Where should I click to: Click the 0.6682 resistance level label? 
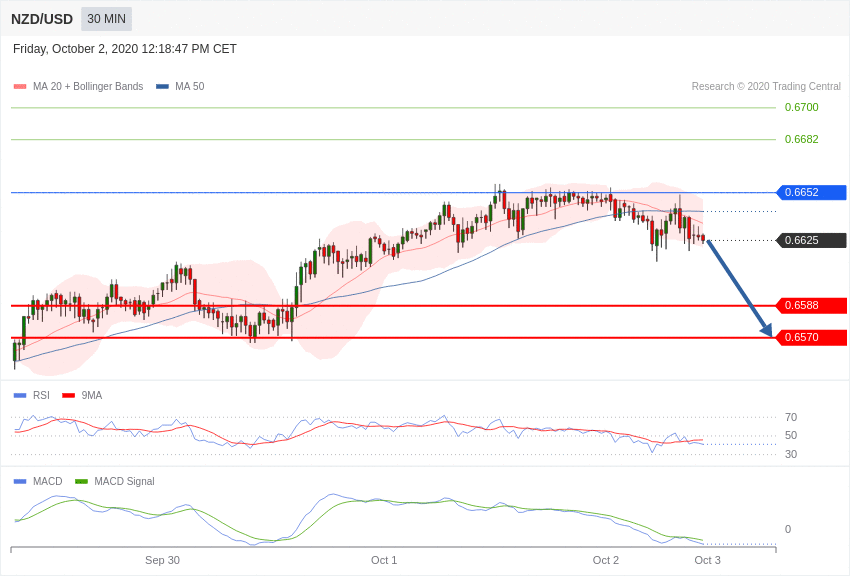[x=801, y=139]
